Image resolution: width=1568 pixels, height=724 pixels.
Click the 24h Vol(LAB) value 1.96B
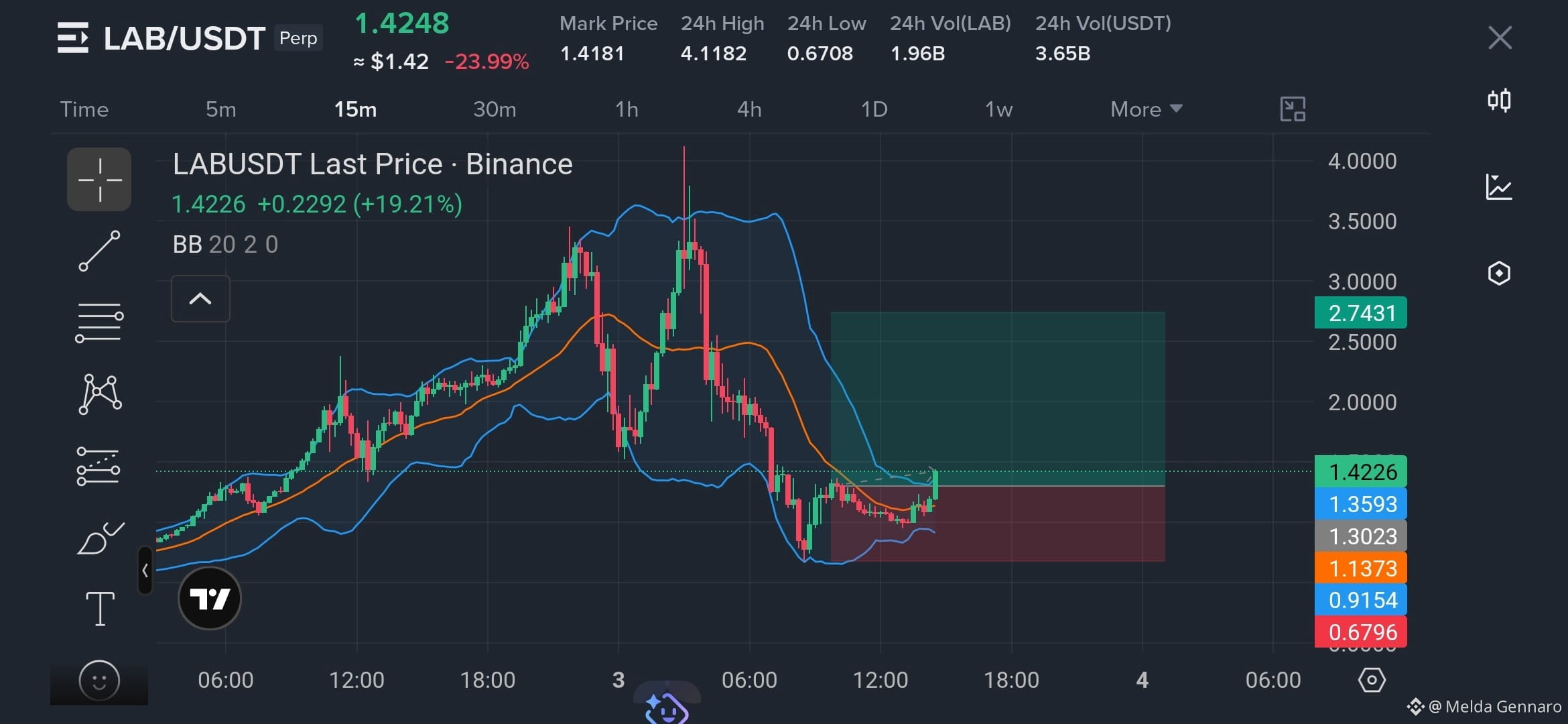pos(917,54)
